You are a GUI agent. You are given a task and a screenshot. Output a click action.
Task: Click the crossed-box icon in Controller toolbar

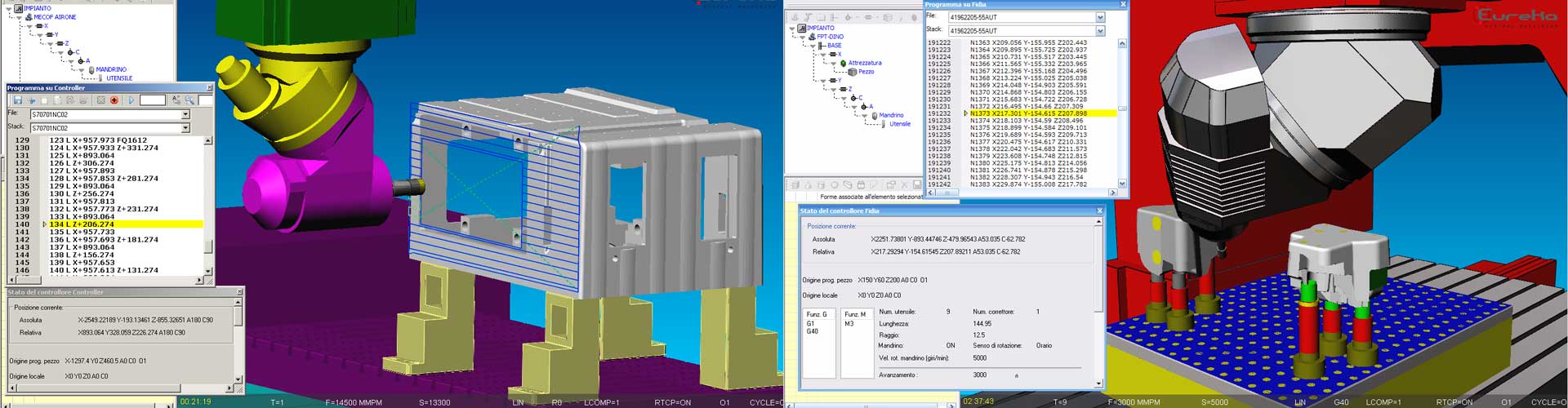click(101, 100)
